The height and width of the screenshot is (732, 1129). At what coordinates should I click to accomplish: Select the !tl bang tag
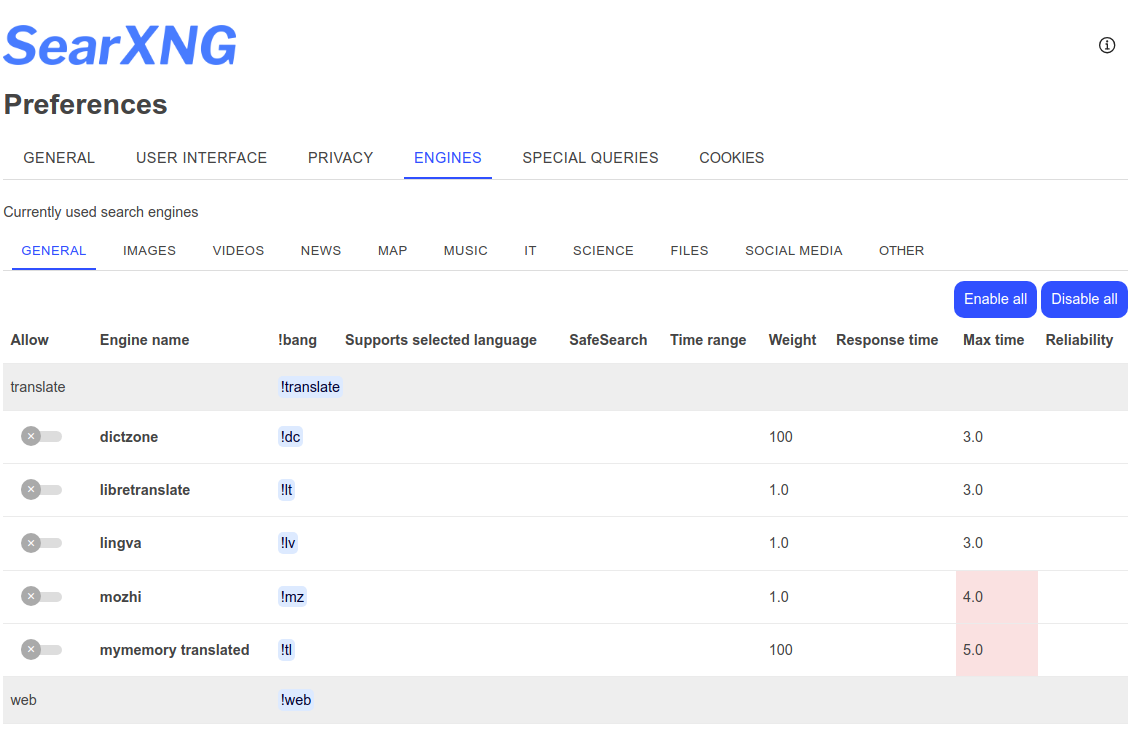(287, 650)
